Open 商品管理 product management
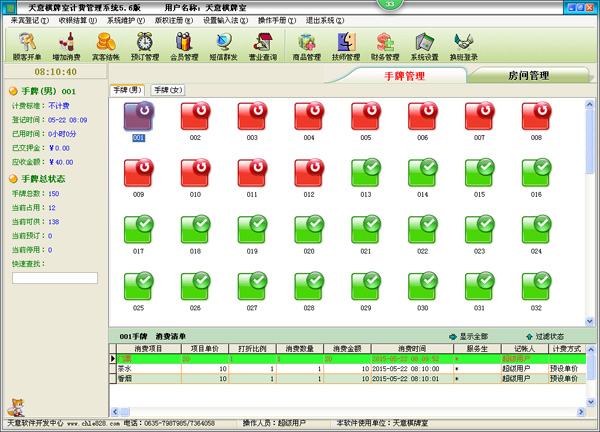 point(309,46)
